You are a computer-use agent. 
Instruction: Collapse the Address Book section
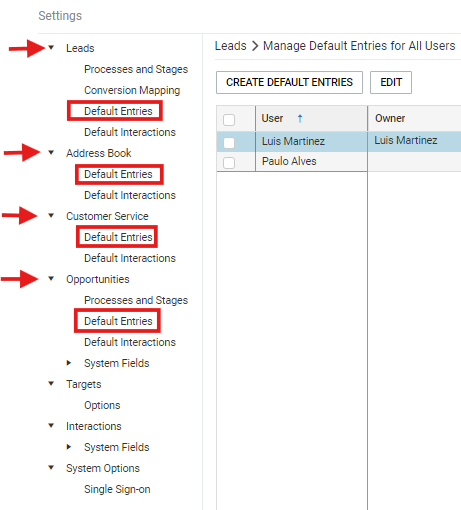(51, 152)
